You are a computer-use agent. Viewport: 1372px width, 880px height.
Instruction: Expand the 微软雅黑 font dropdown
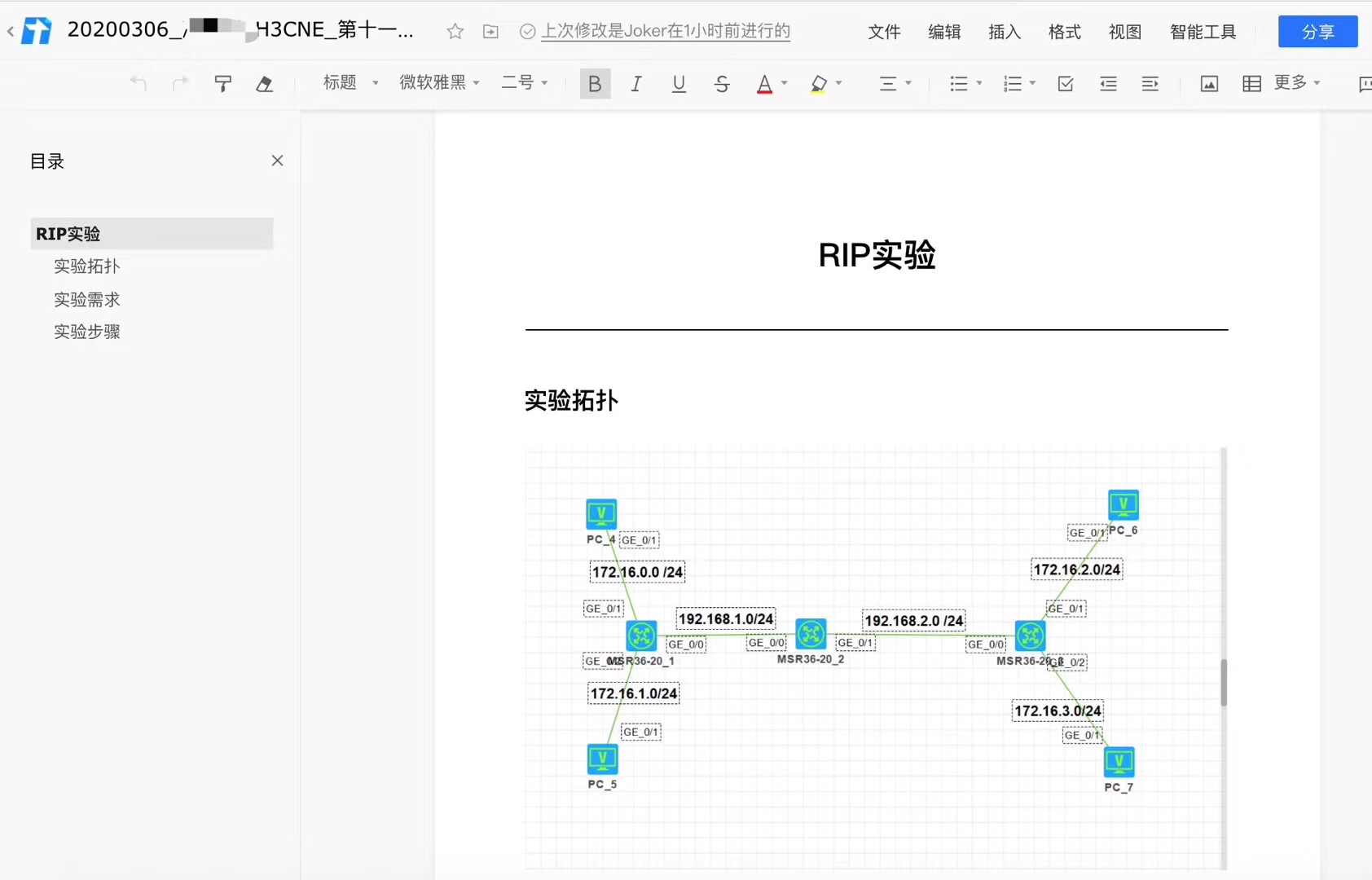click(439, 82)
